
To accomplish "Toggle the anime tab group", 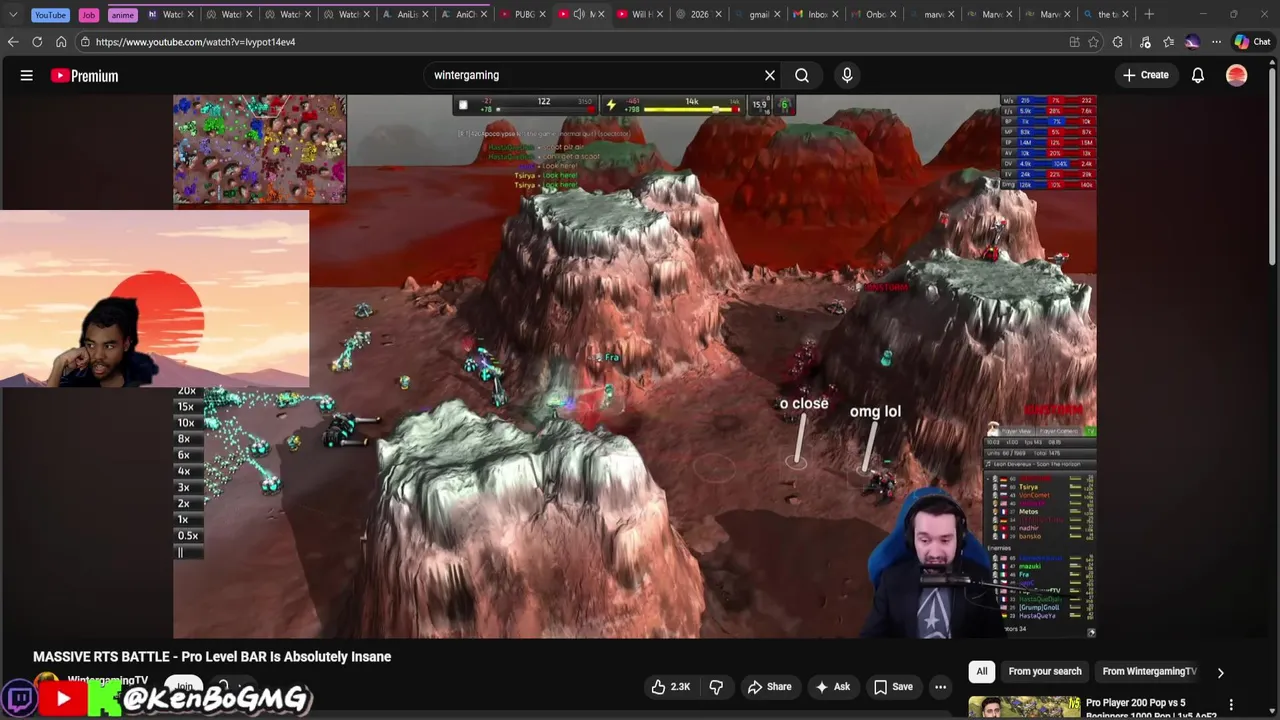I will pos(122,15).
